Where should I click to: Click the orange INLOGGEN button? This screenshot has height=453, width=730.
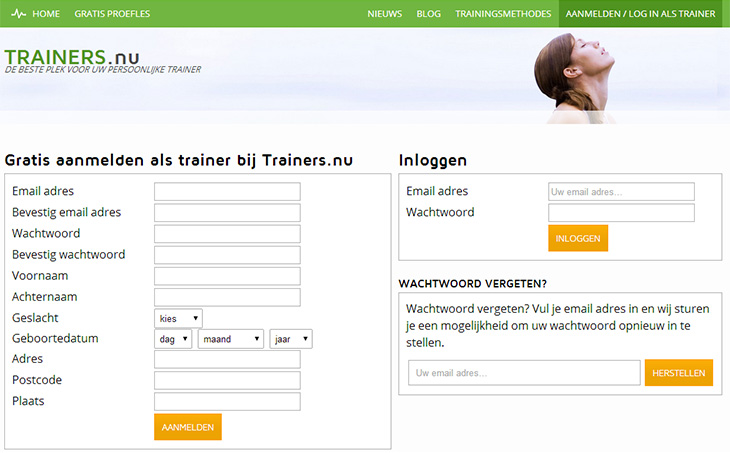pyautogui.click(x=578, y=238)
